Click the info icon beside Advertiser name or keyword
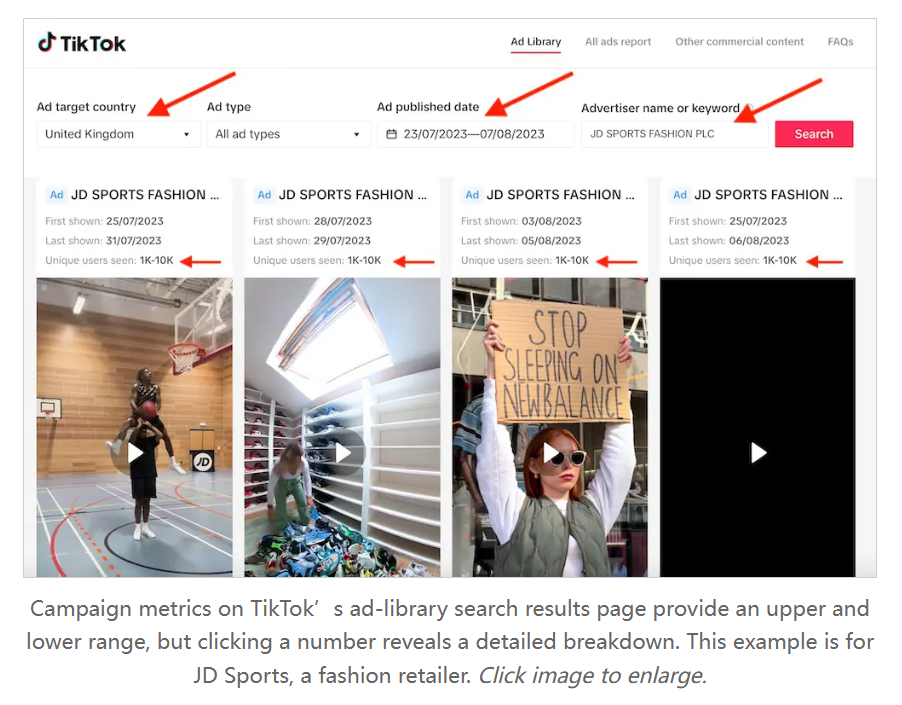This screenshot has width=902, height=705. 748,108
